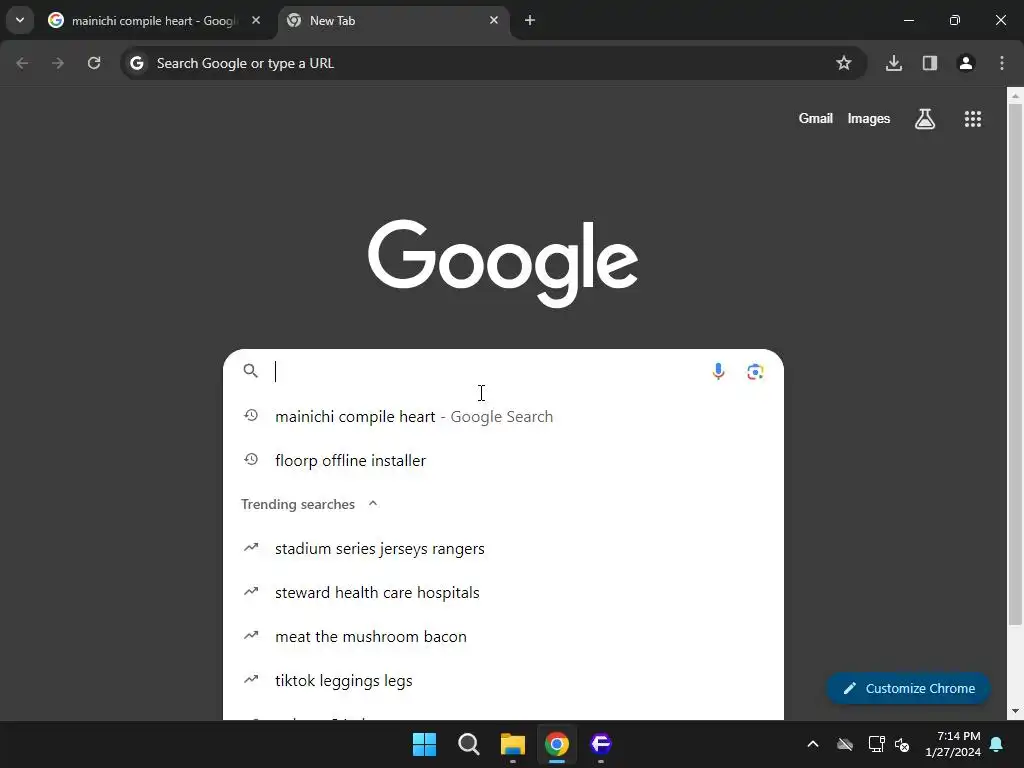This screenshot has height=768, width=1024.
Task: Open File Explorer from taskbar
Action: tap(513, 744)
